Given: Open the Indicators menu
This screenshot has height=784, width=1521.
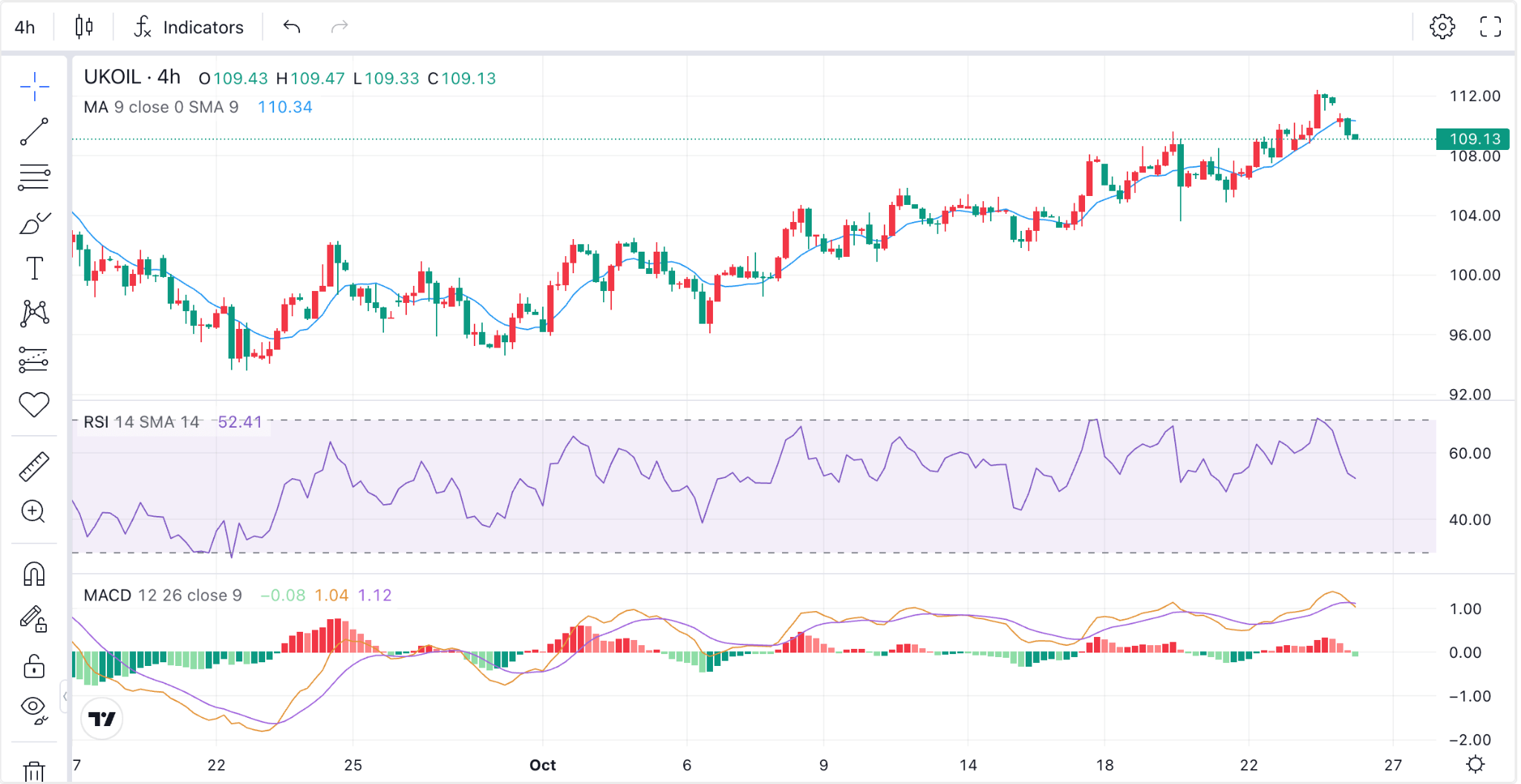Looking at the screenshot, I should click(189, 27).
